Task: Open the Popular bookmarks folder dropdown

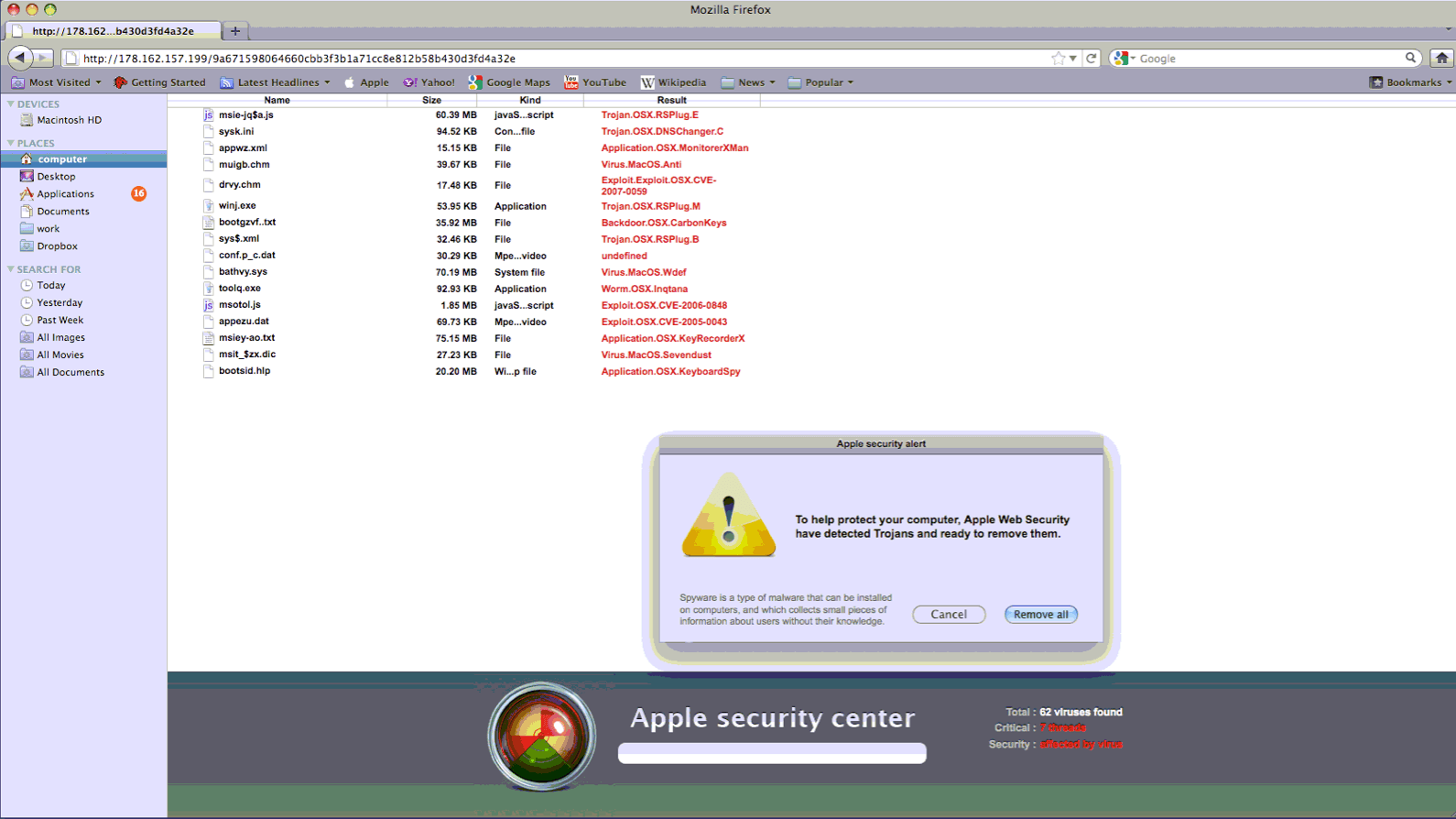Action: 820,82
